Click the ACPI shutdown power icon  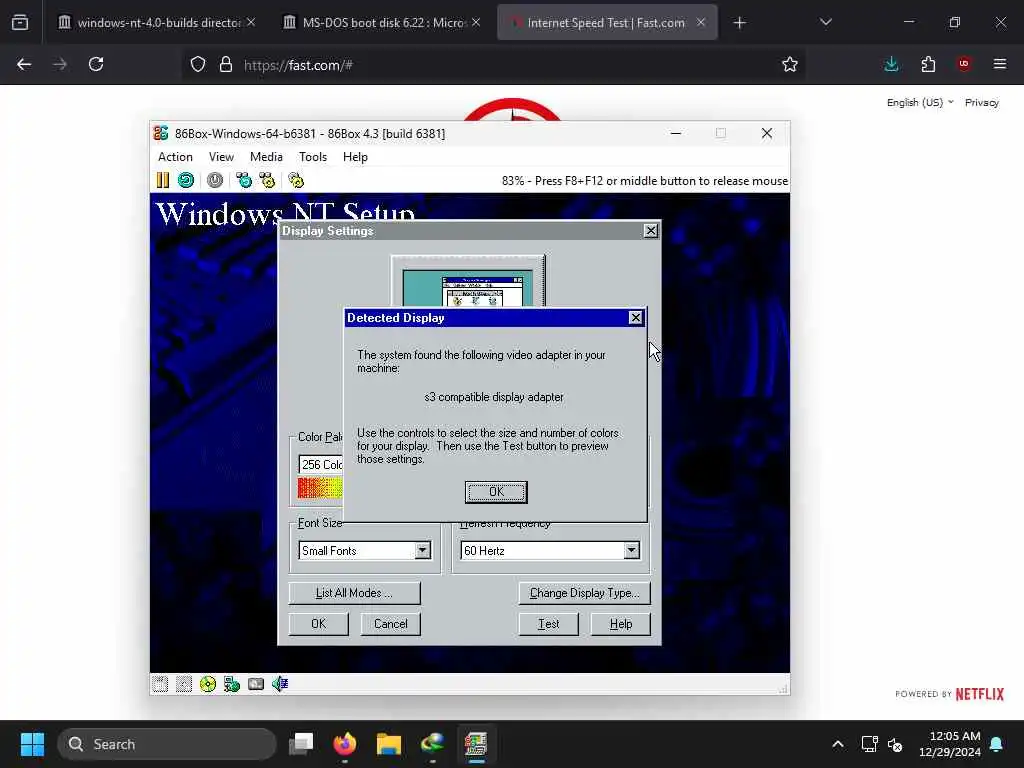coord(215,180)
